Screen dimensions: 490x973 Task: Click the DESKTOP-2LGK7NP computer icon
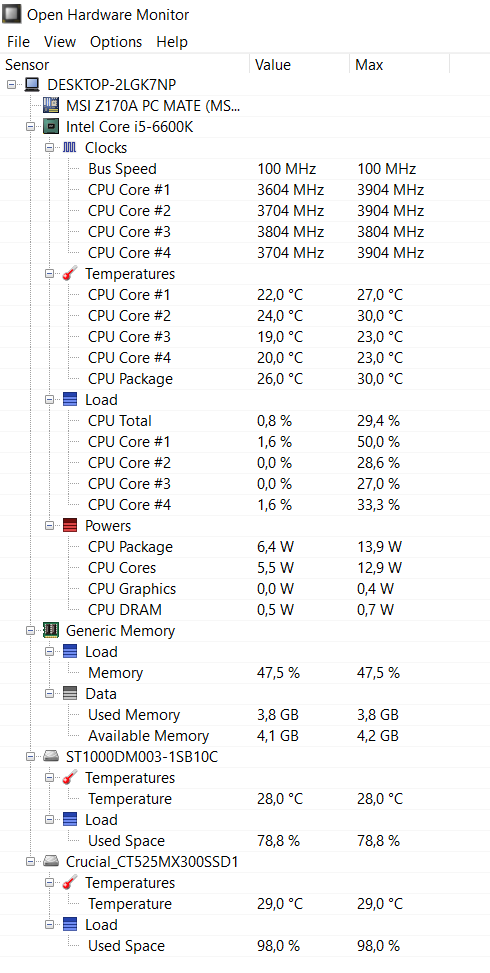(32, 85)
